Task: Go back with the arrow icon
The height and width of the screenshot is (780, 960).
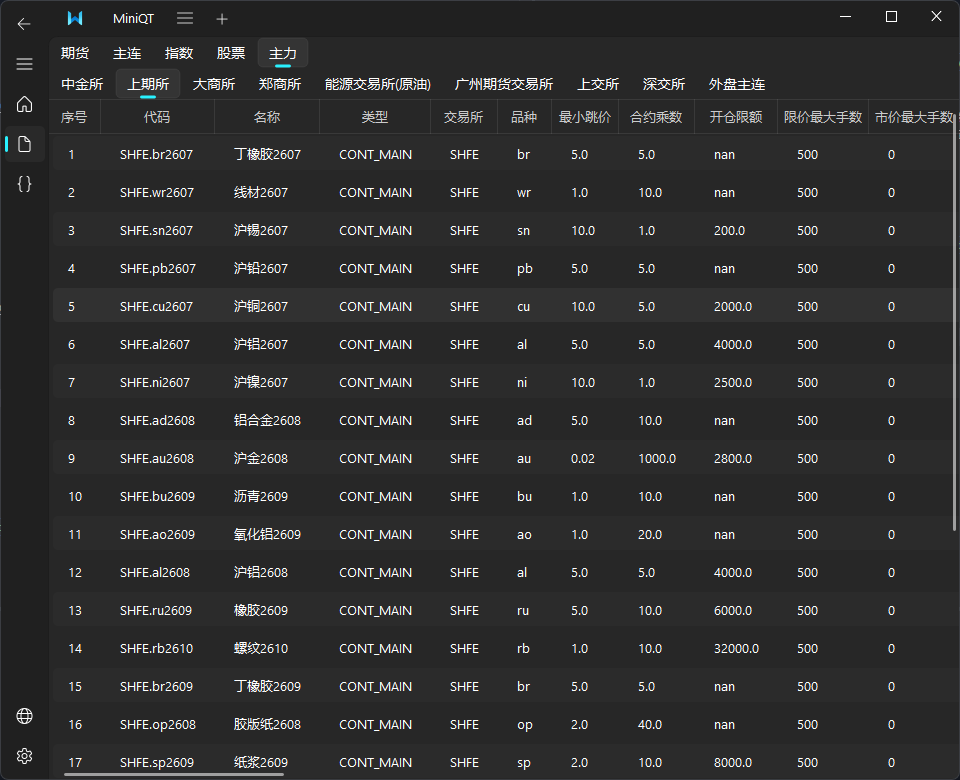Action: point(24,24)
